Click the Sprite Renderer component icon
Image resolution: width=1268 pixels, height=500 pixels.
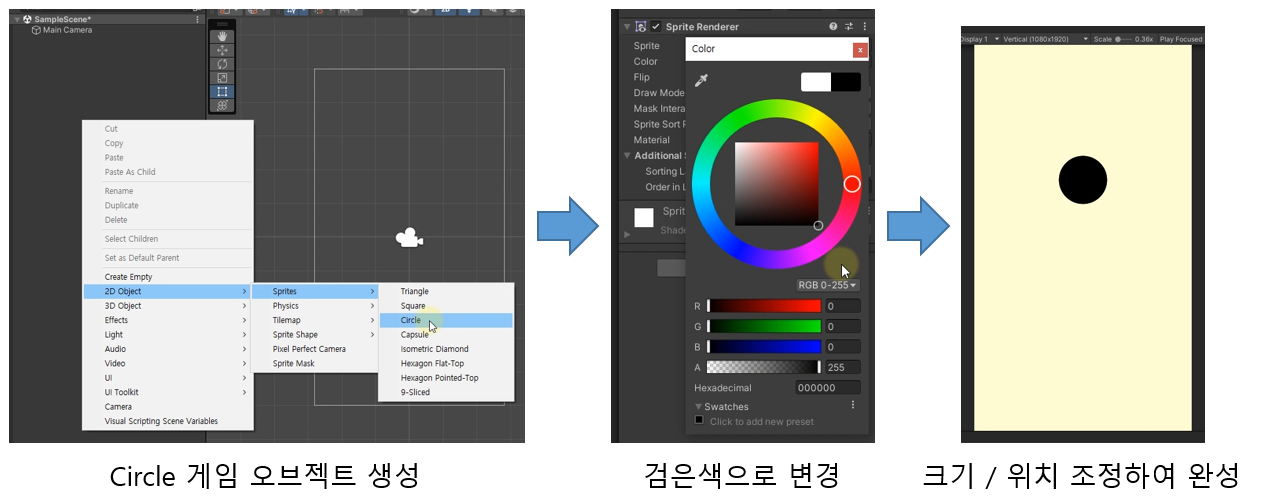pos(642,27)
